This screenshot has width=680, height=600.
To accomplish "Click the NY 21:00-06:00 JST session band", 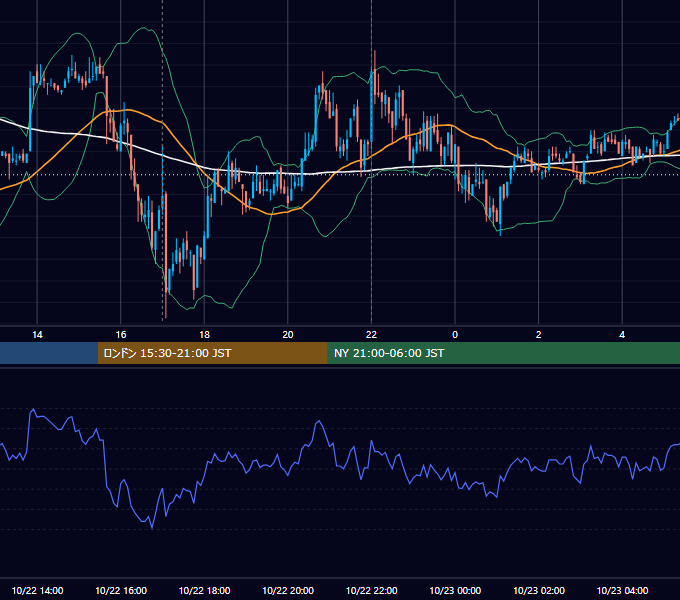I will [503, 353].
